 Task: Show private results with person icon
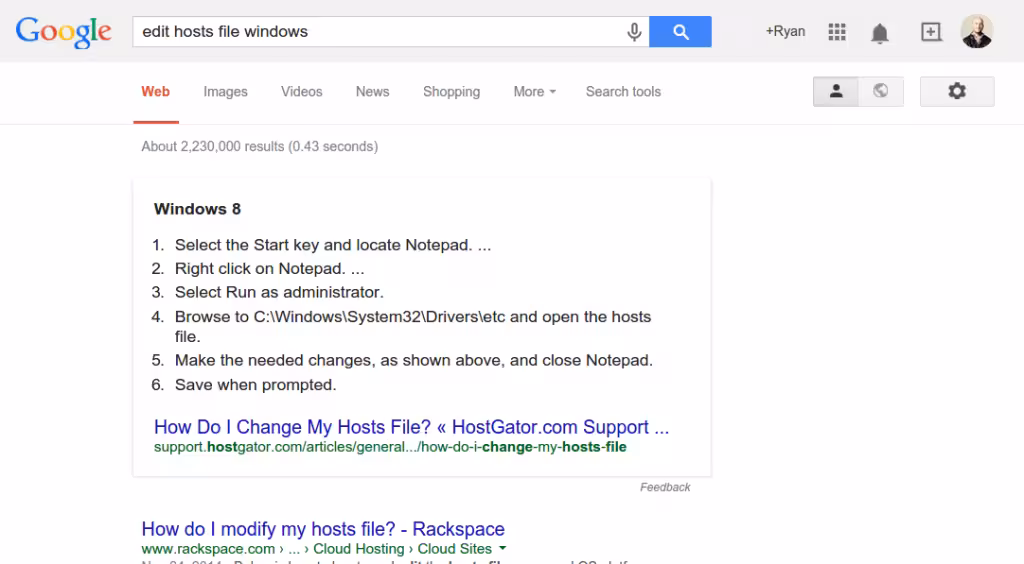(836, 91)
